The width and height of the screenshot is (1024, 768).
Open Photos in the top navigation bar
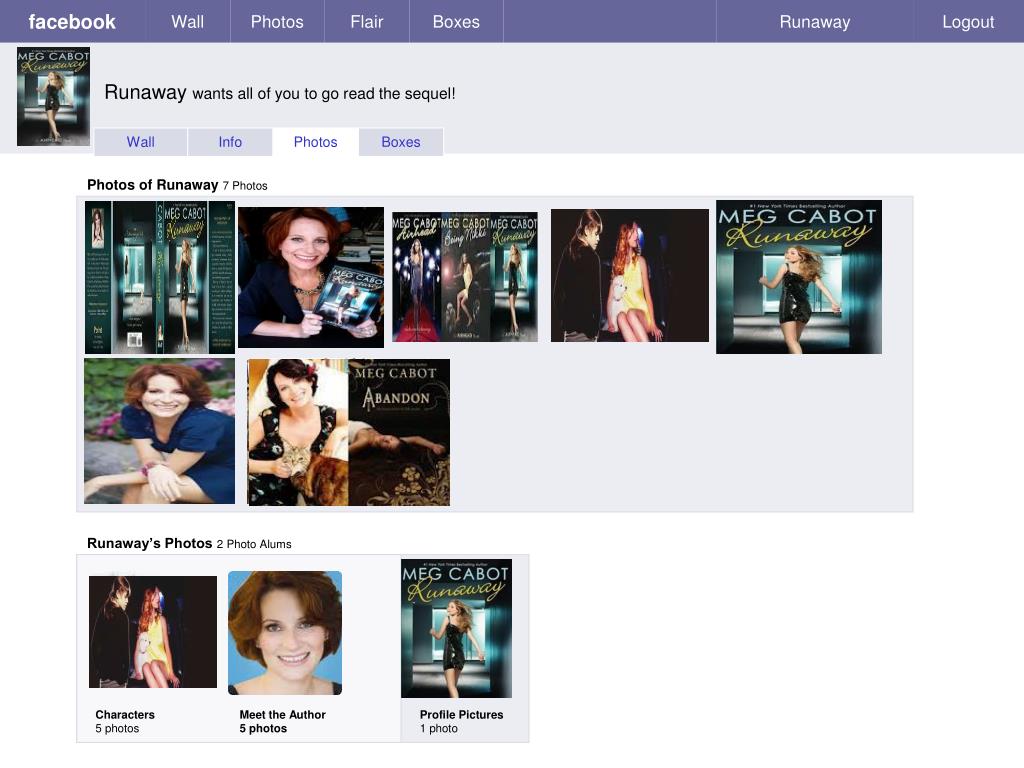pos(277,22)
